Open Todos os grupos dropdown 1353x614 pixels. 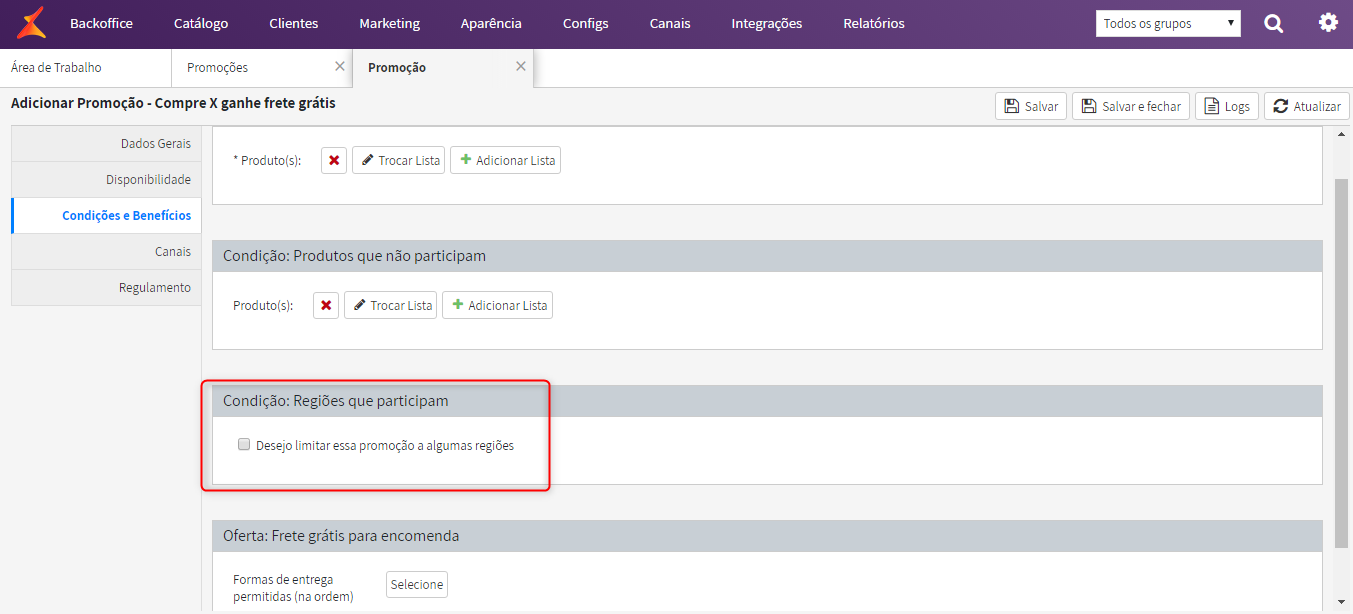1168,23
